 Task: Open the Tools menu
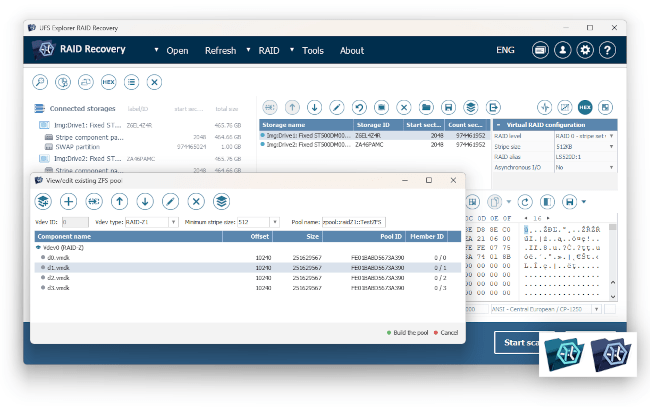coord(312,51)
